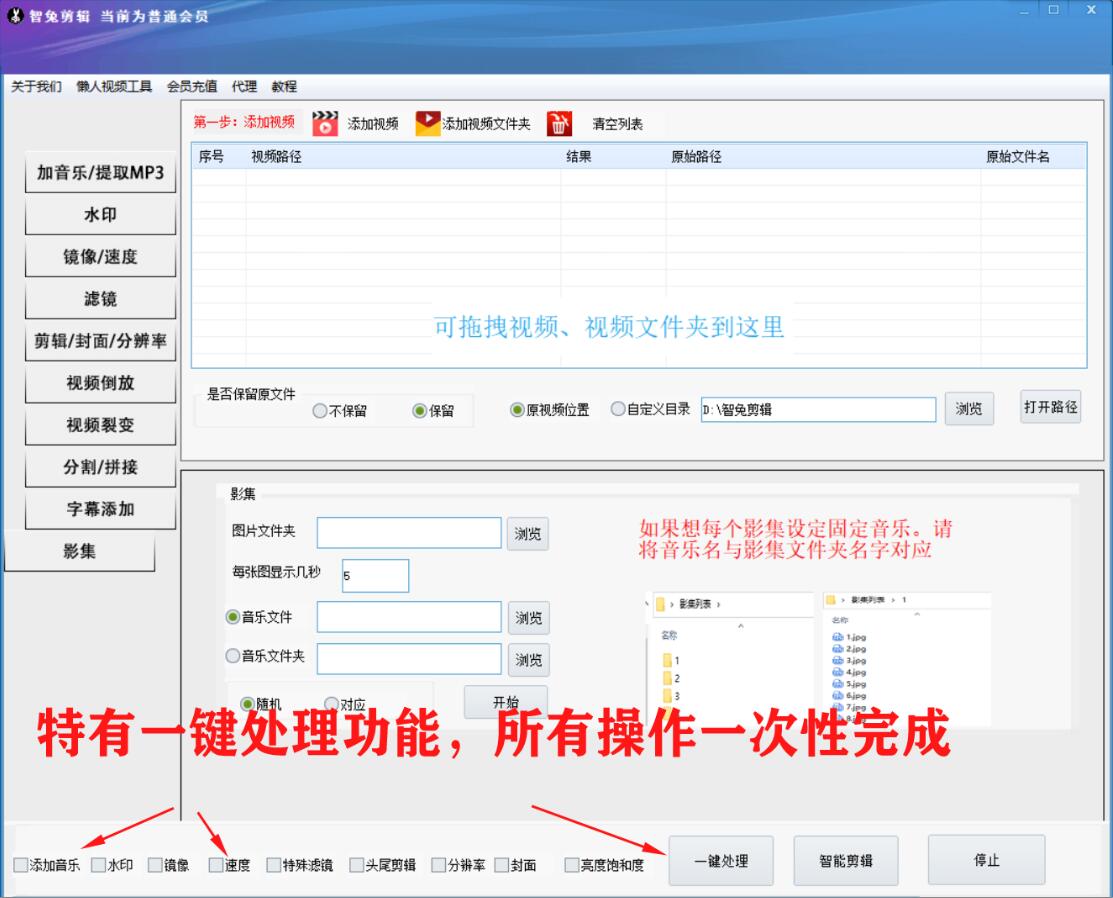The image size is (1113, 898).
Task: Open the 会员充值 menu
Action: click(192, 86)
